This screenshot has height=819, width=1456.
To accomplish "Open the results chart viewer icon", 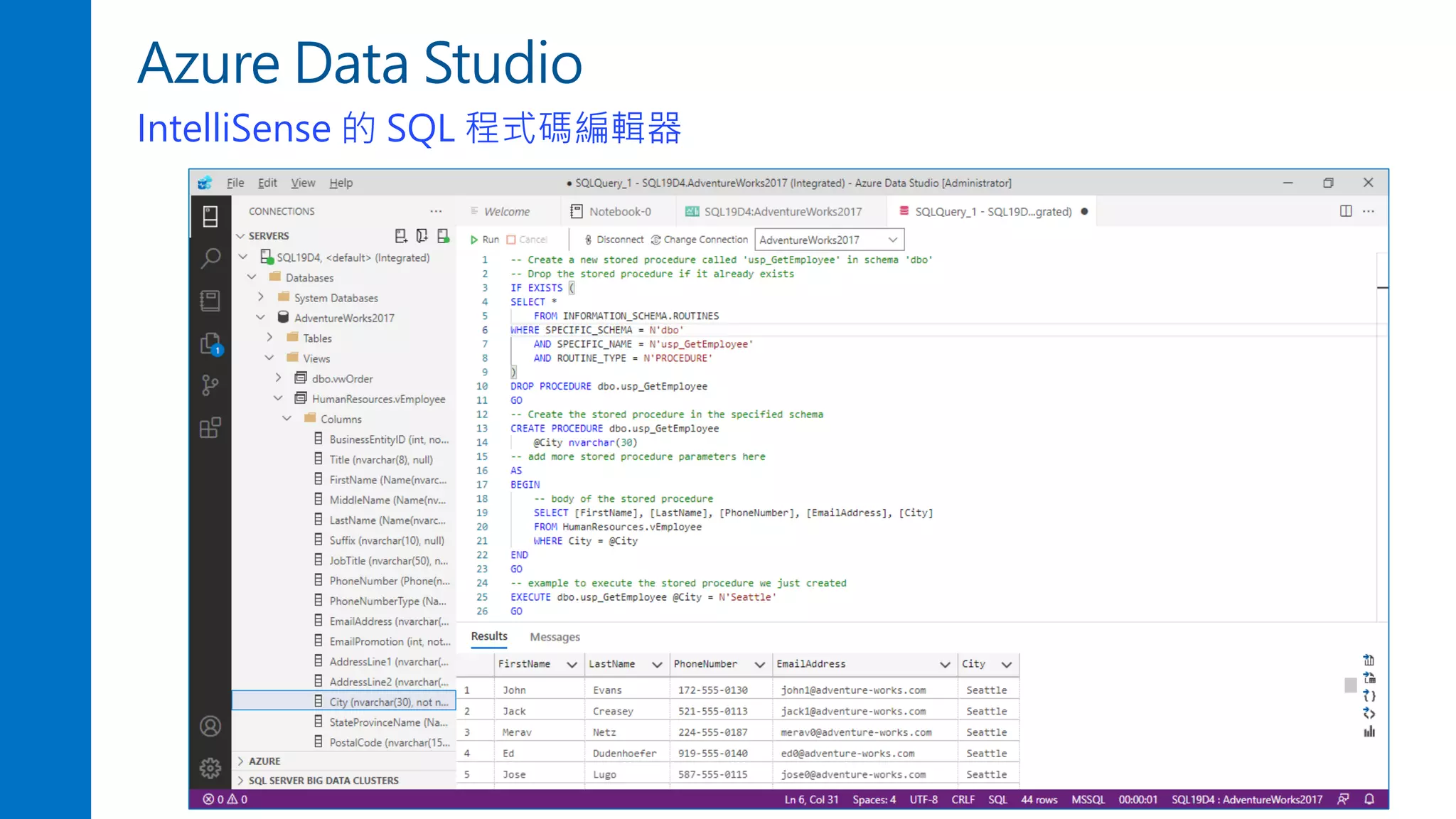I will pyautogui.click(x=1369, y=732).
